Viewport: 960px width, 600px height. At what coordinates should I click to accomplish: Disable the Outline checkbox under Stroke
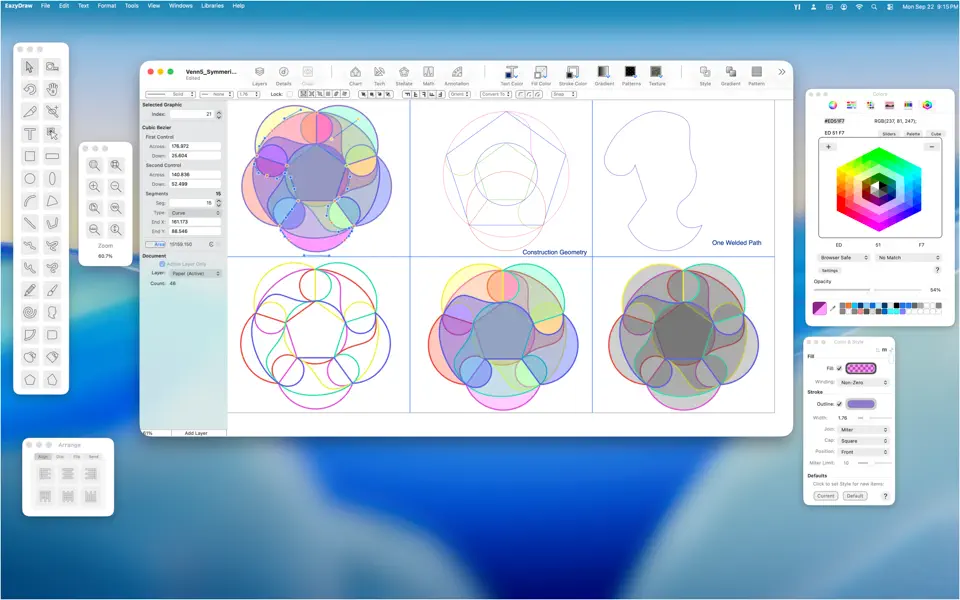[x=838, y=404]
